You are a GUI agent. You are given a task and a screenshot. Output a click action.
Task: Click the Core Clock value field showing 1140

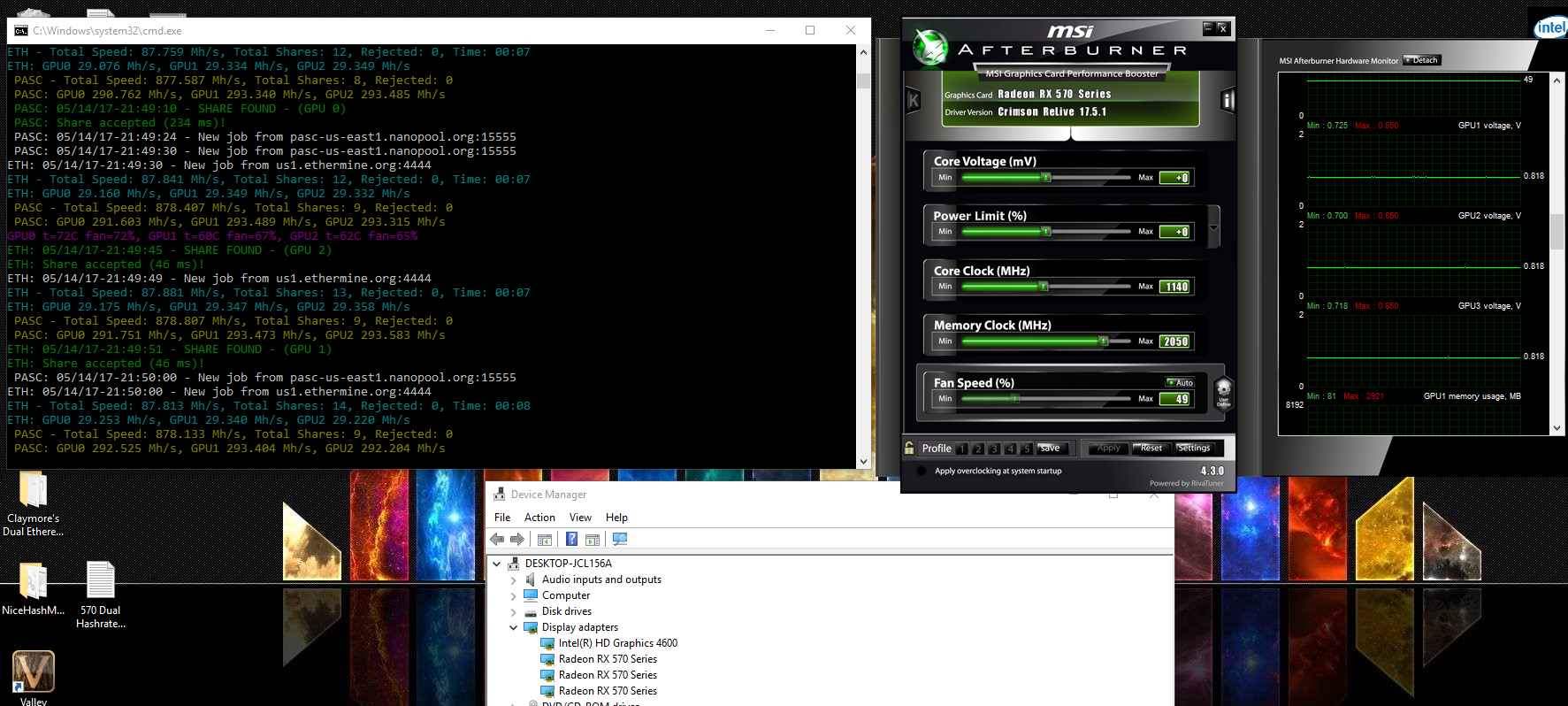tap(1175, 287)
